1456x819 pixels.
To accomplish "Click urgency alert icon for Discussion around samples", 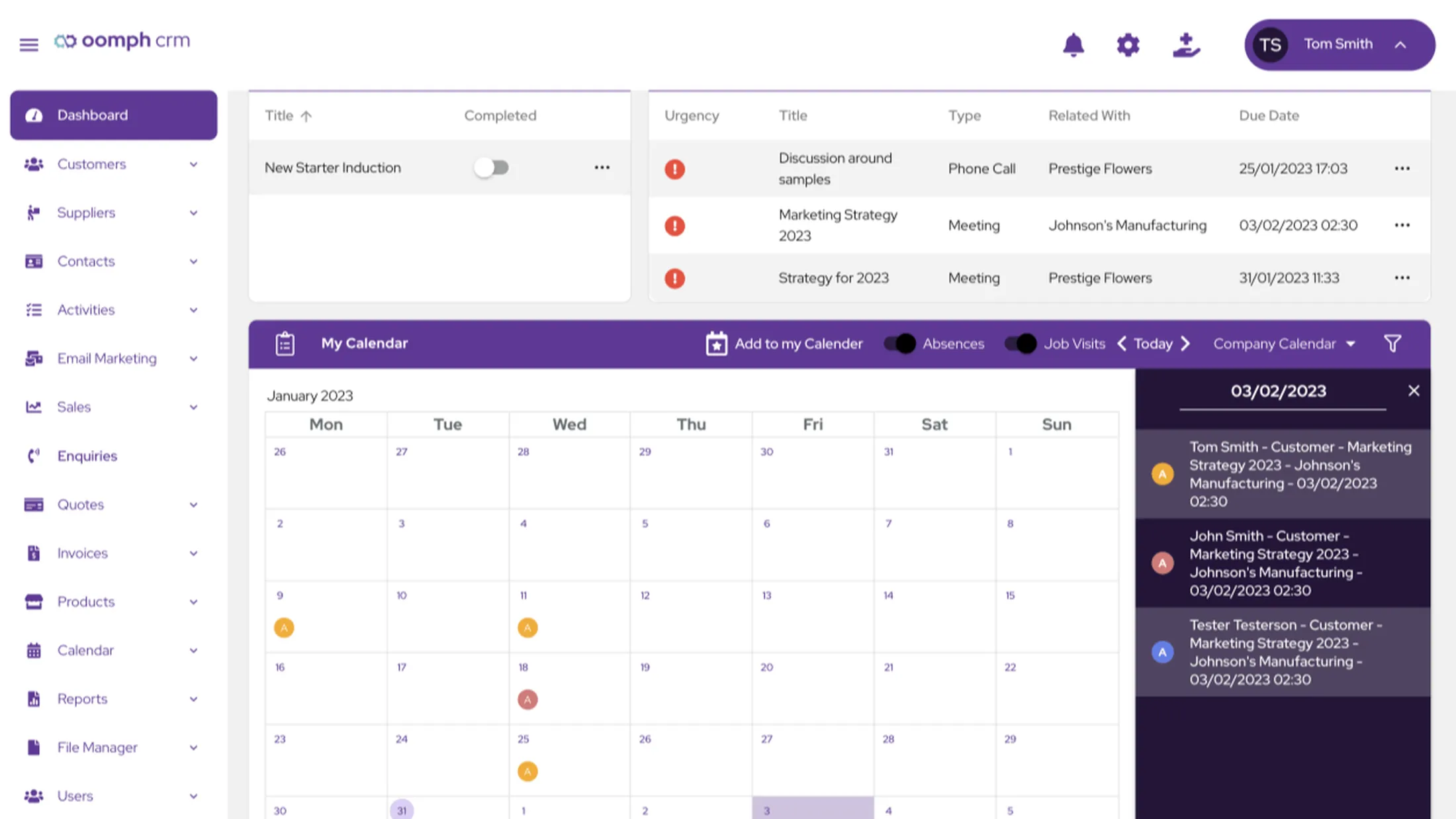I will click(x=674, y=169).
